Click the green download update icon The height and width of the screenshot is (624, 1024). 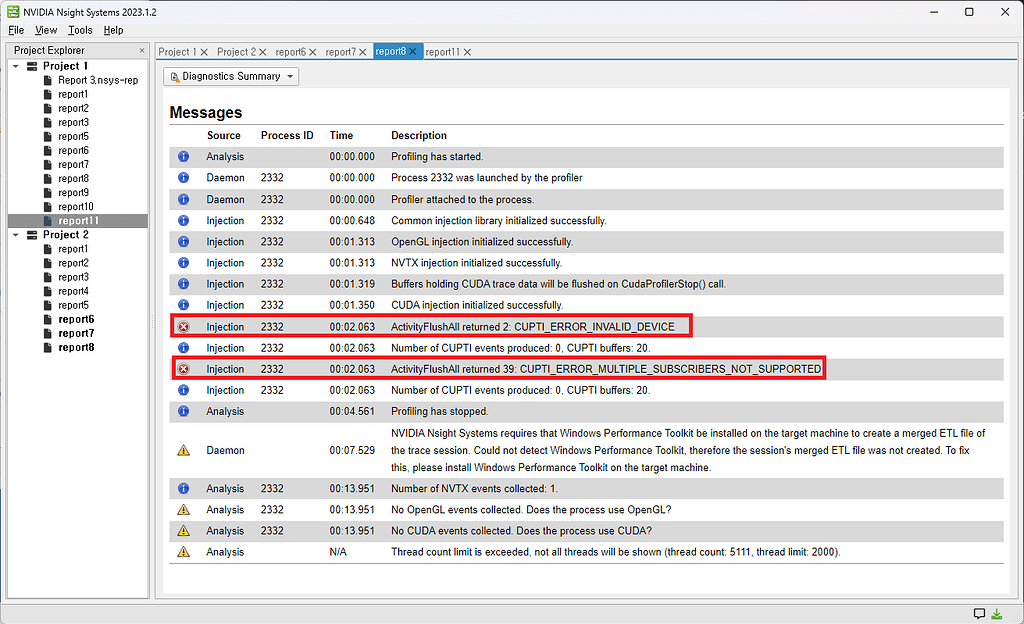pos(997,613)
